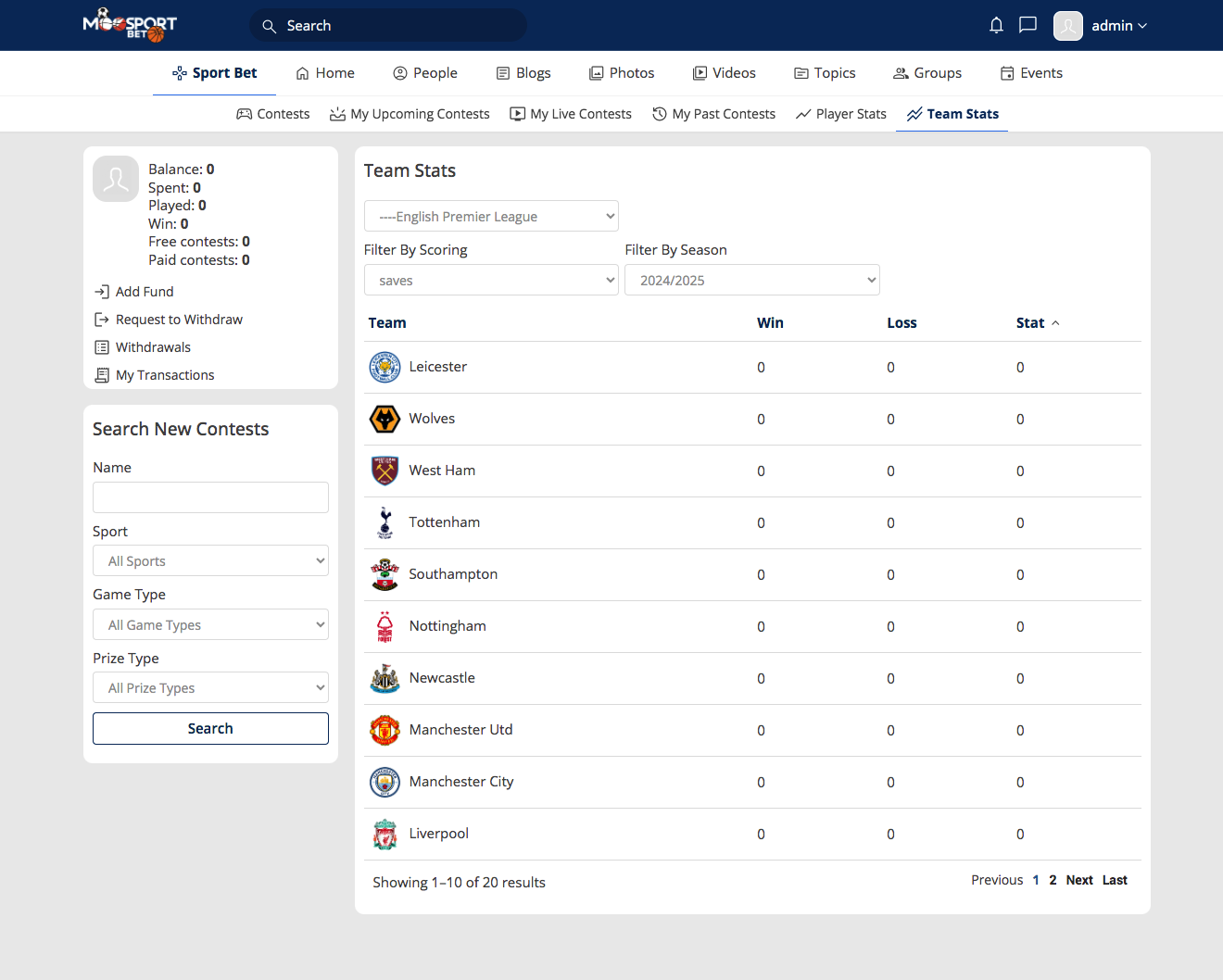This screenshot has height=980, width=1223.
Task: Click the My Transactions receipt icon
Action: click(x=102, y=375)
